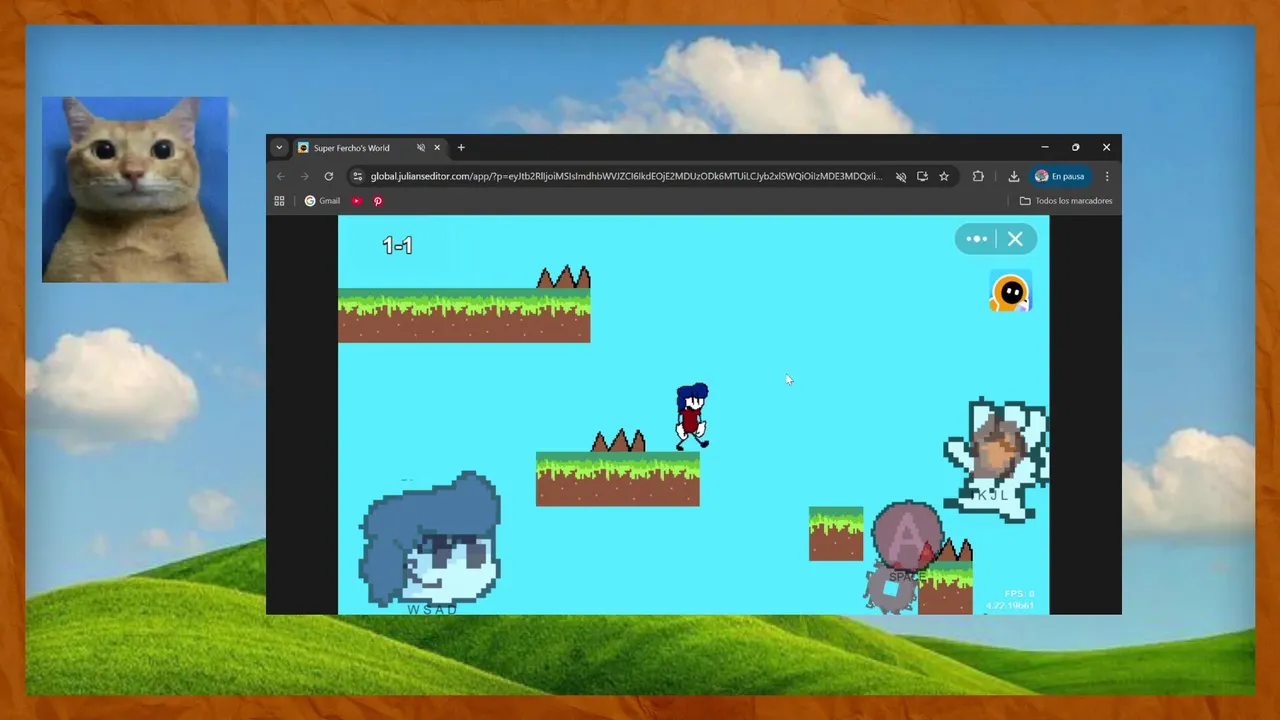Screen dimensions: 1280x720
Task: Open Todos los marcadores folder
Action: pos(1066,201)
